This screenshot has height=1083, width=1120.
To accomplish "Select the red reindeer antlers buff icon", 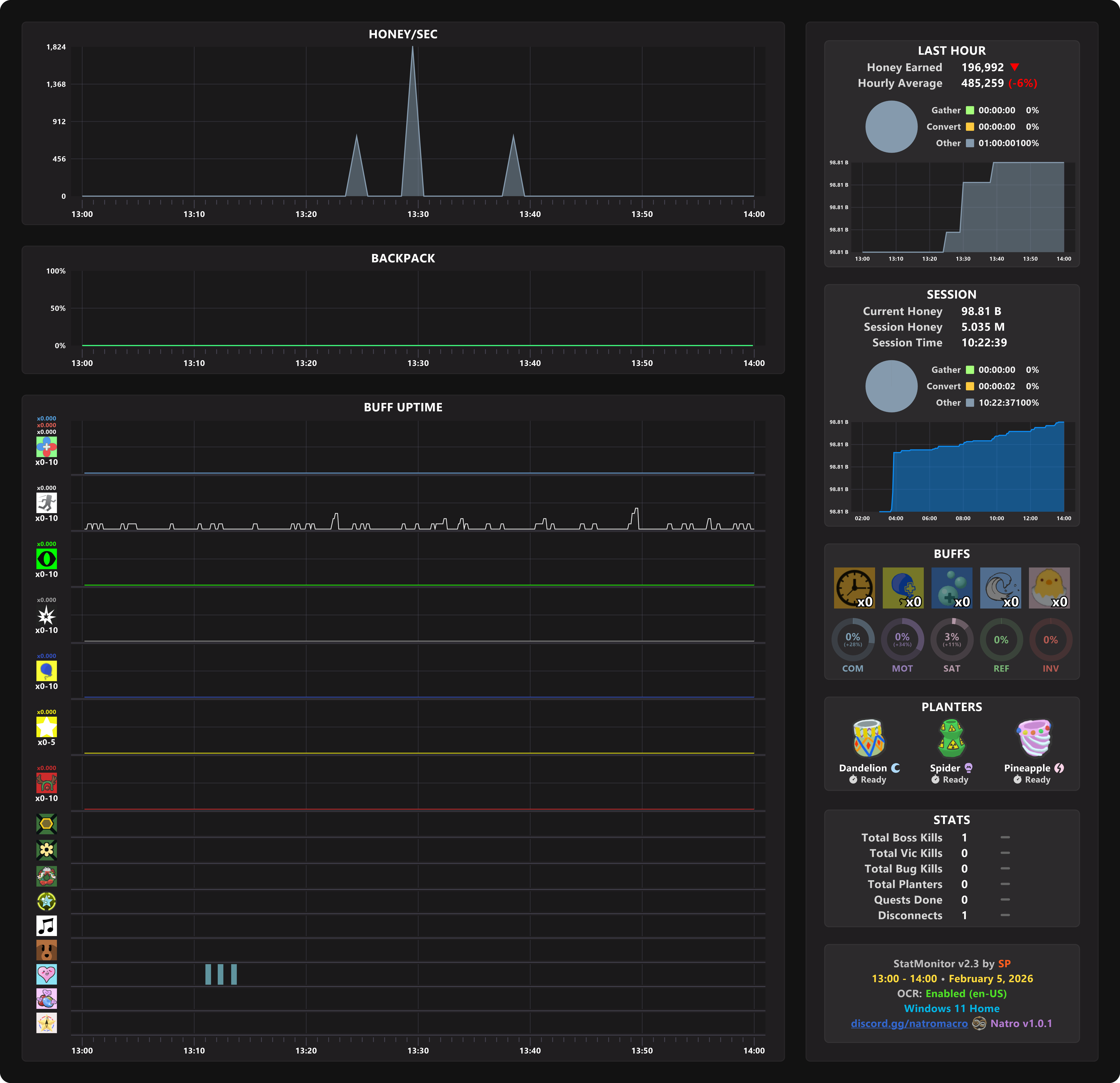I will tap(46, 783).
